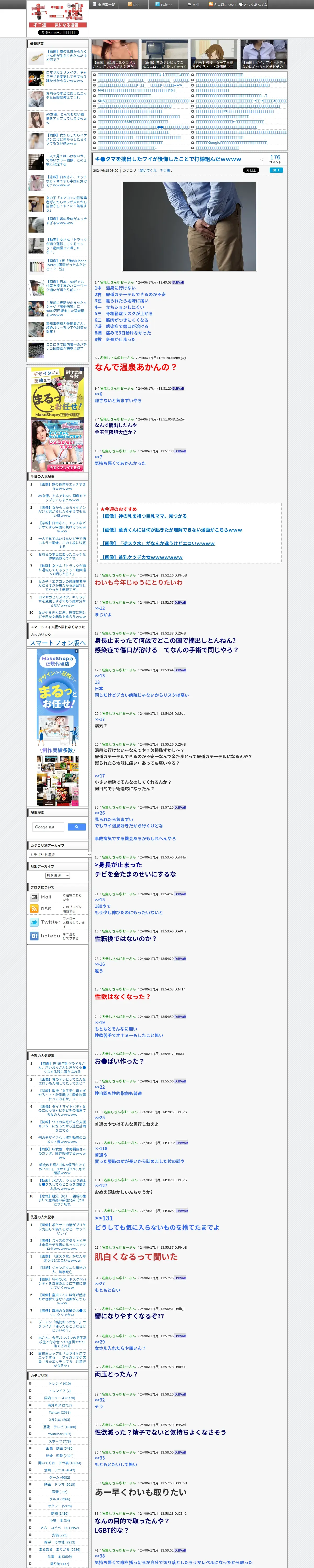Open category 国内ニュース (6778)

[60, 1398]
